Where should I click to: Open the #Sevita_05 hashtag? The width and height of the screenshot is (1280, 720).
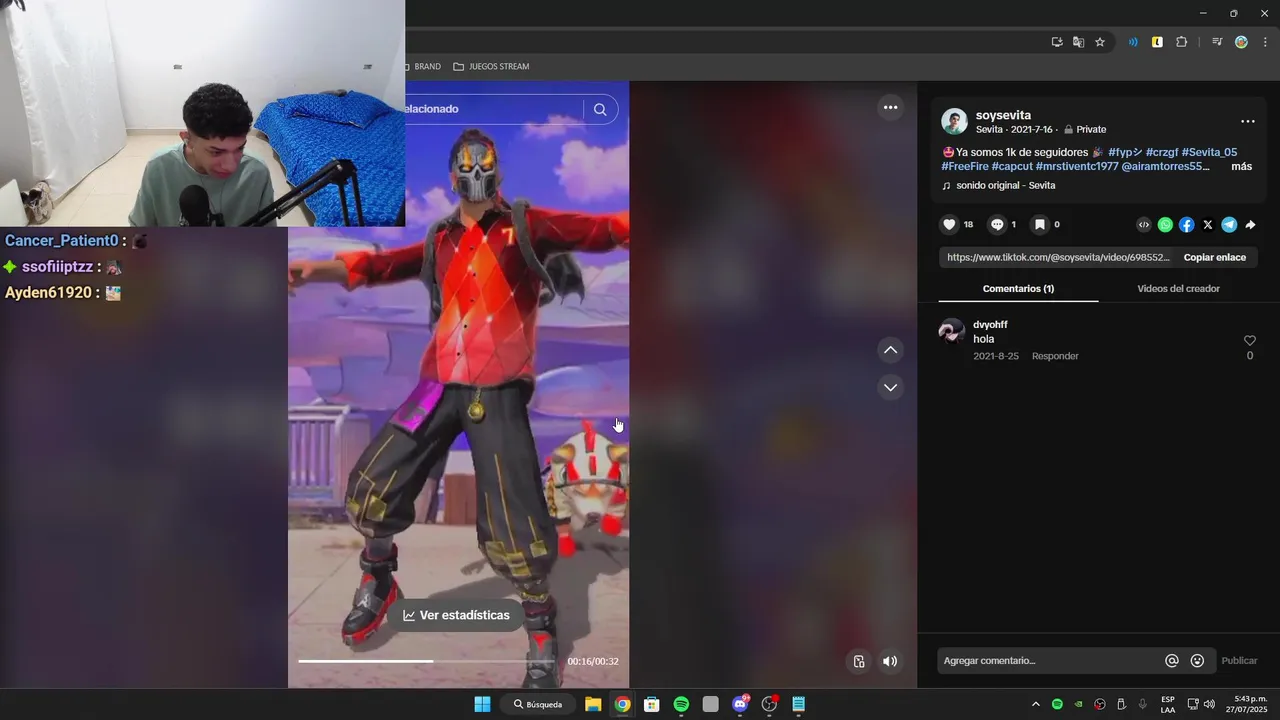[x=1209, y=152]
